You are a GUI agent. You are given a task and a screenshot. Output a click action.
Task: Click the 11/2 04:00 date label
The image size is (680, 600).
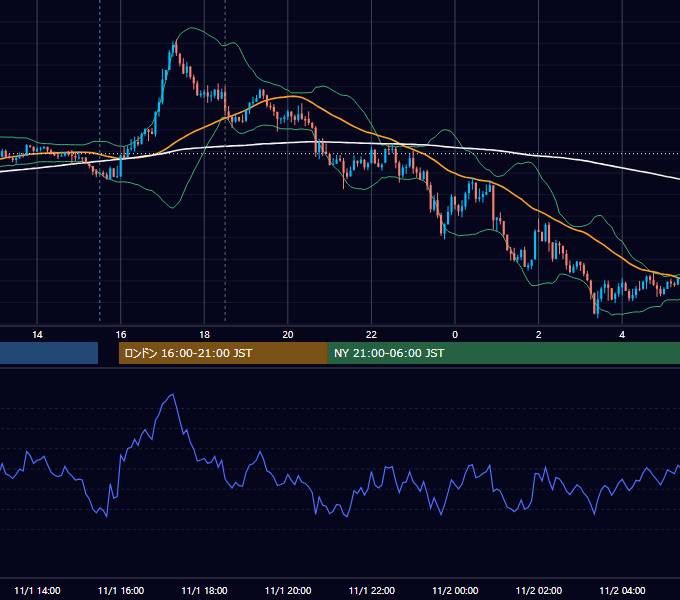(622, 590)
